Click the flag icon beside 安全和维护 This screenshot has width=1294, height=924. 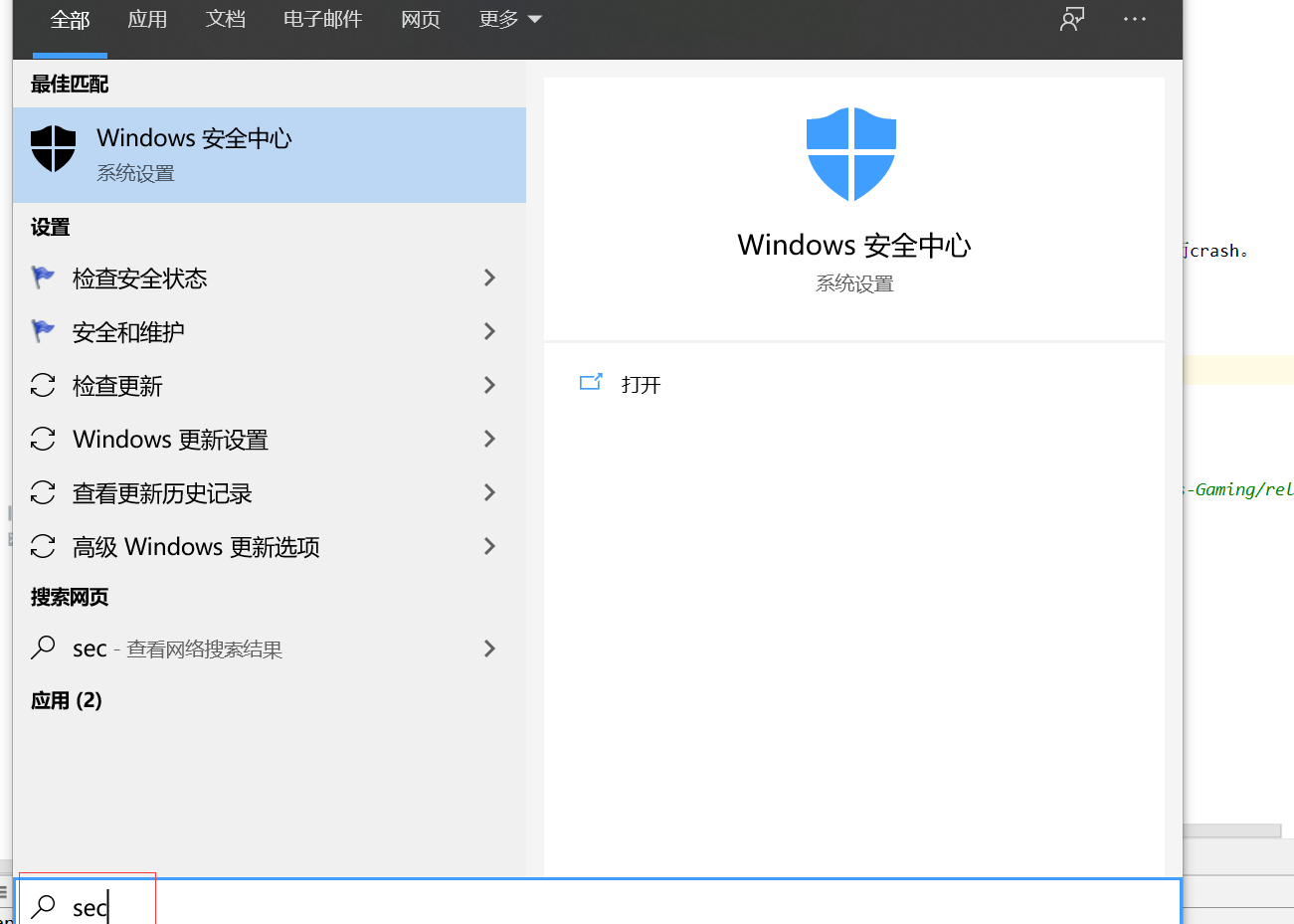pyautogui.click(x=43, y=331)
